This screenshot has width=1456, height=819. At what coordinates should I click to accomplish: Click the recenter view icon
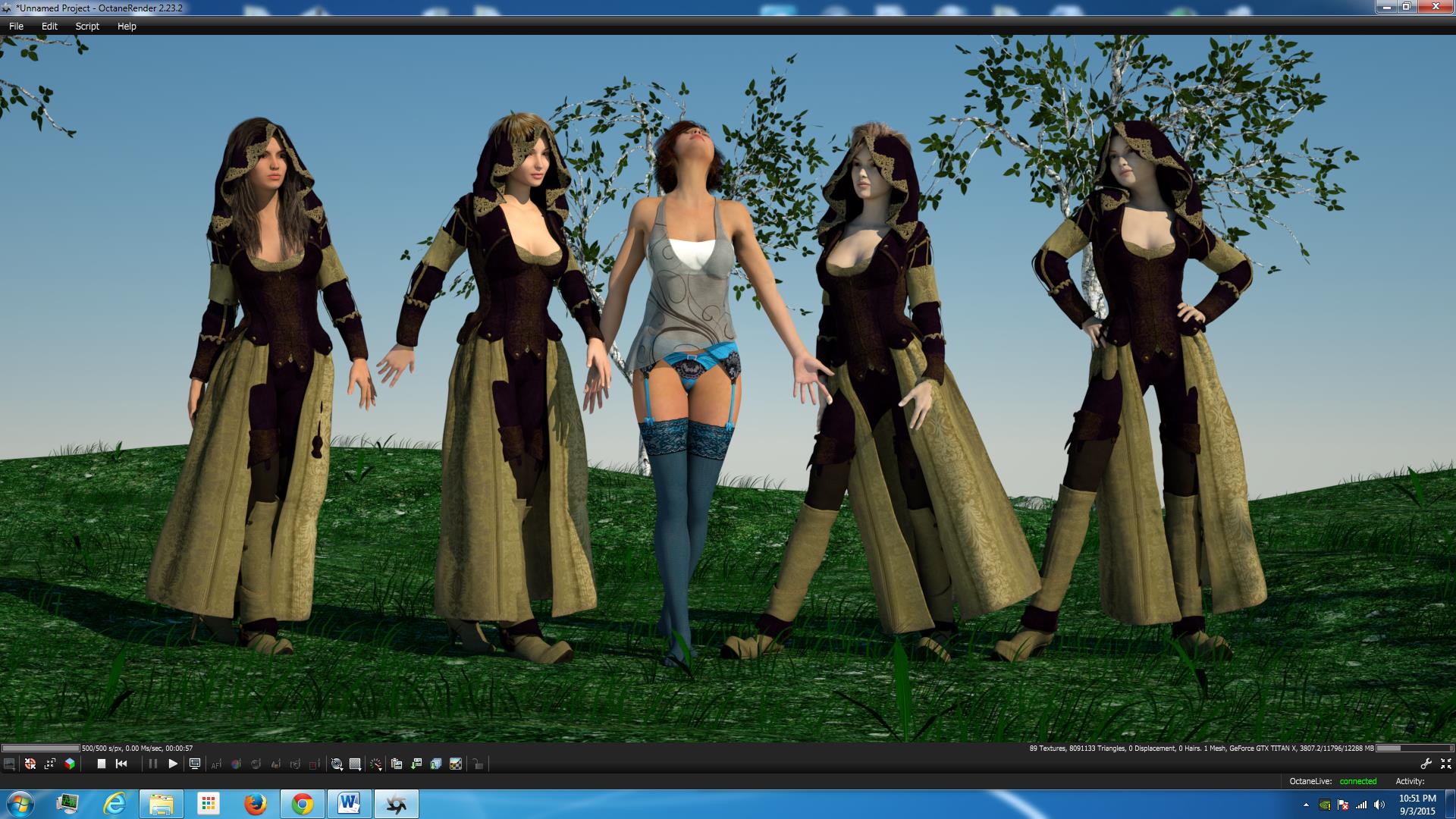[30, 764]
